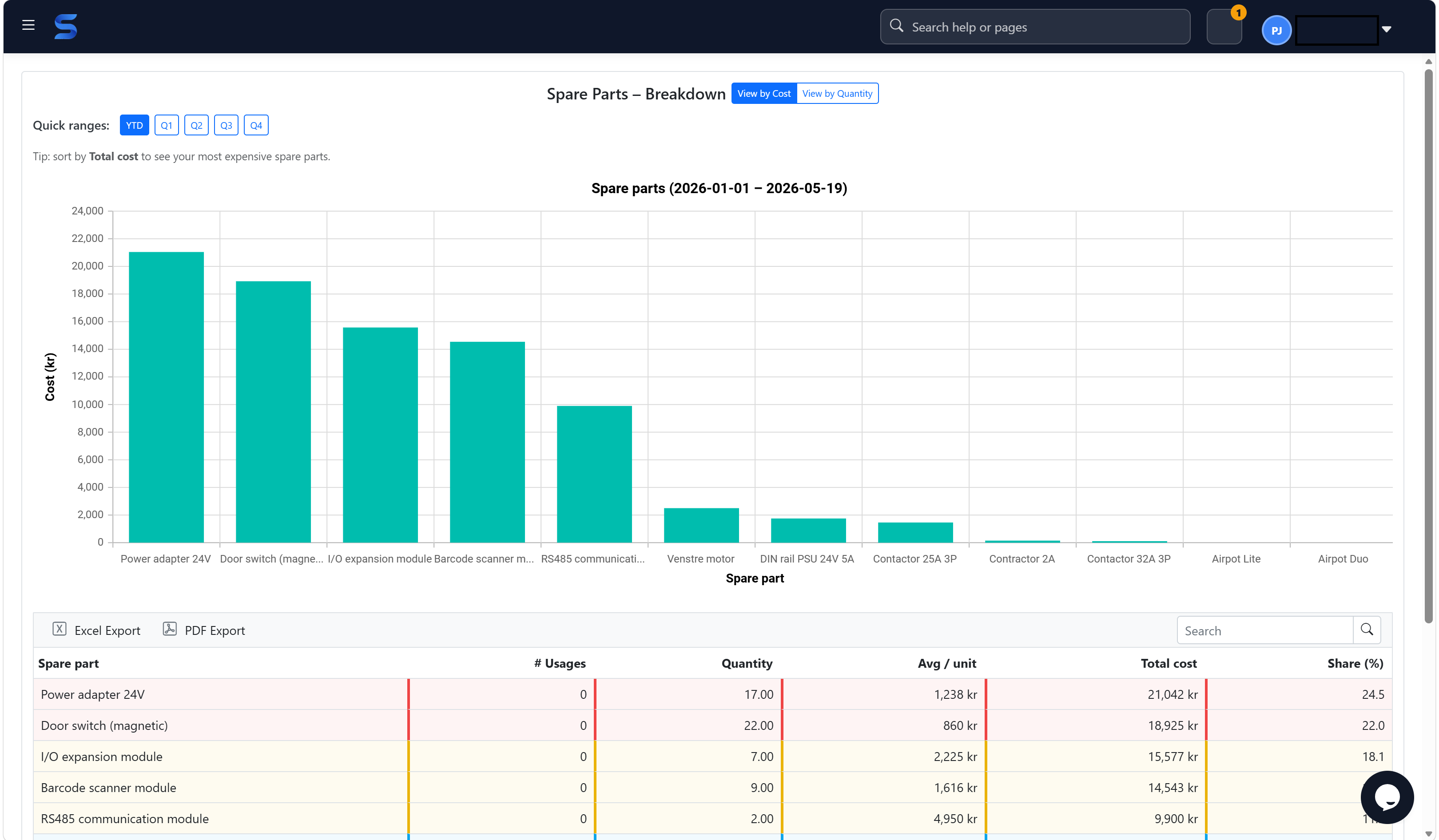
Task: Select the YTD quick range
Action: [x=134, y=126]
